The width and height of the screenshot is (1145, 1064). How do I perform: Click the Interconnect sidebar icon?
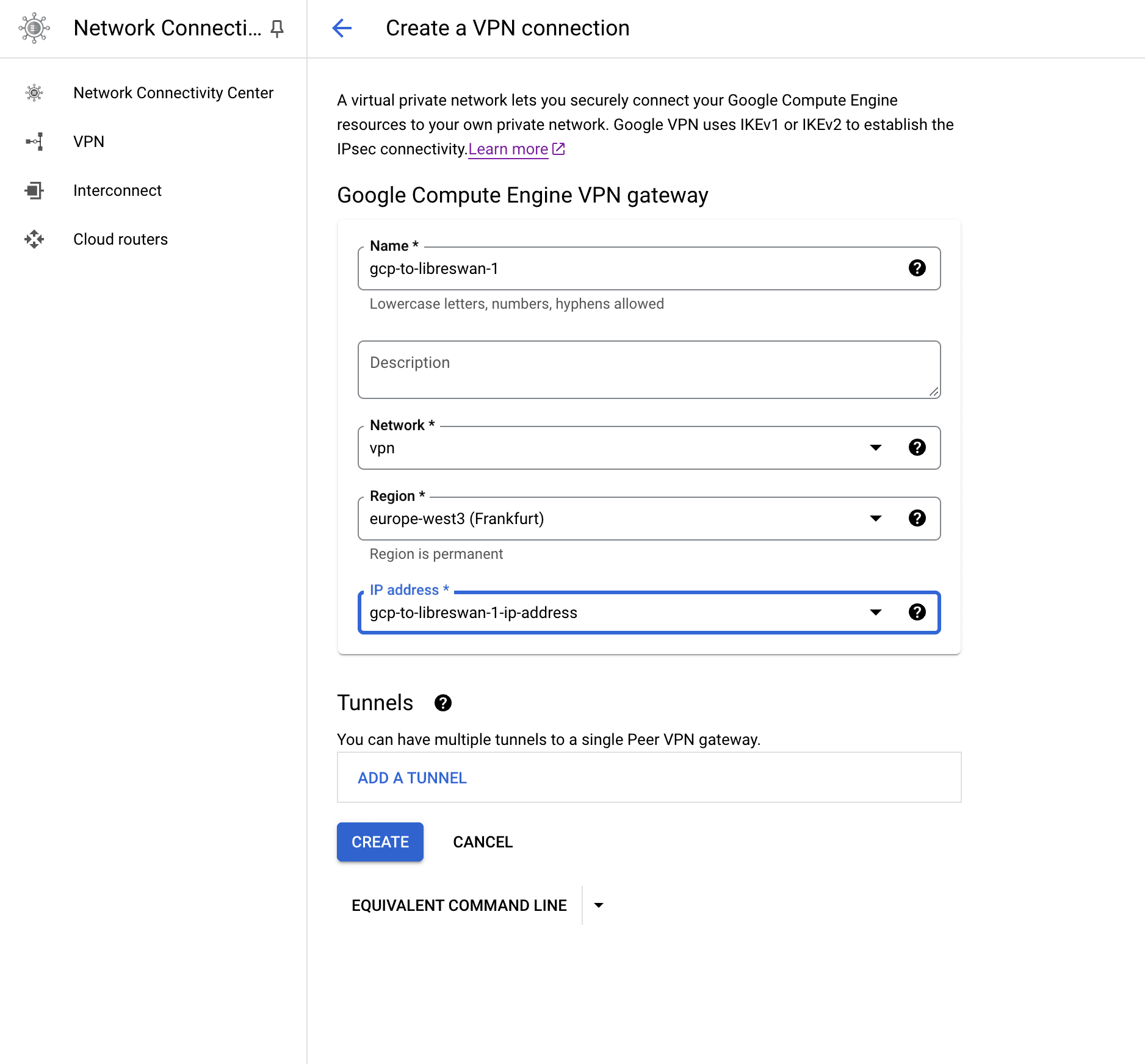tap(34, 190)
